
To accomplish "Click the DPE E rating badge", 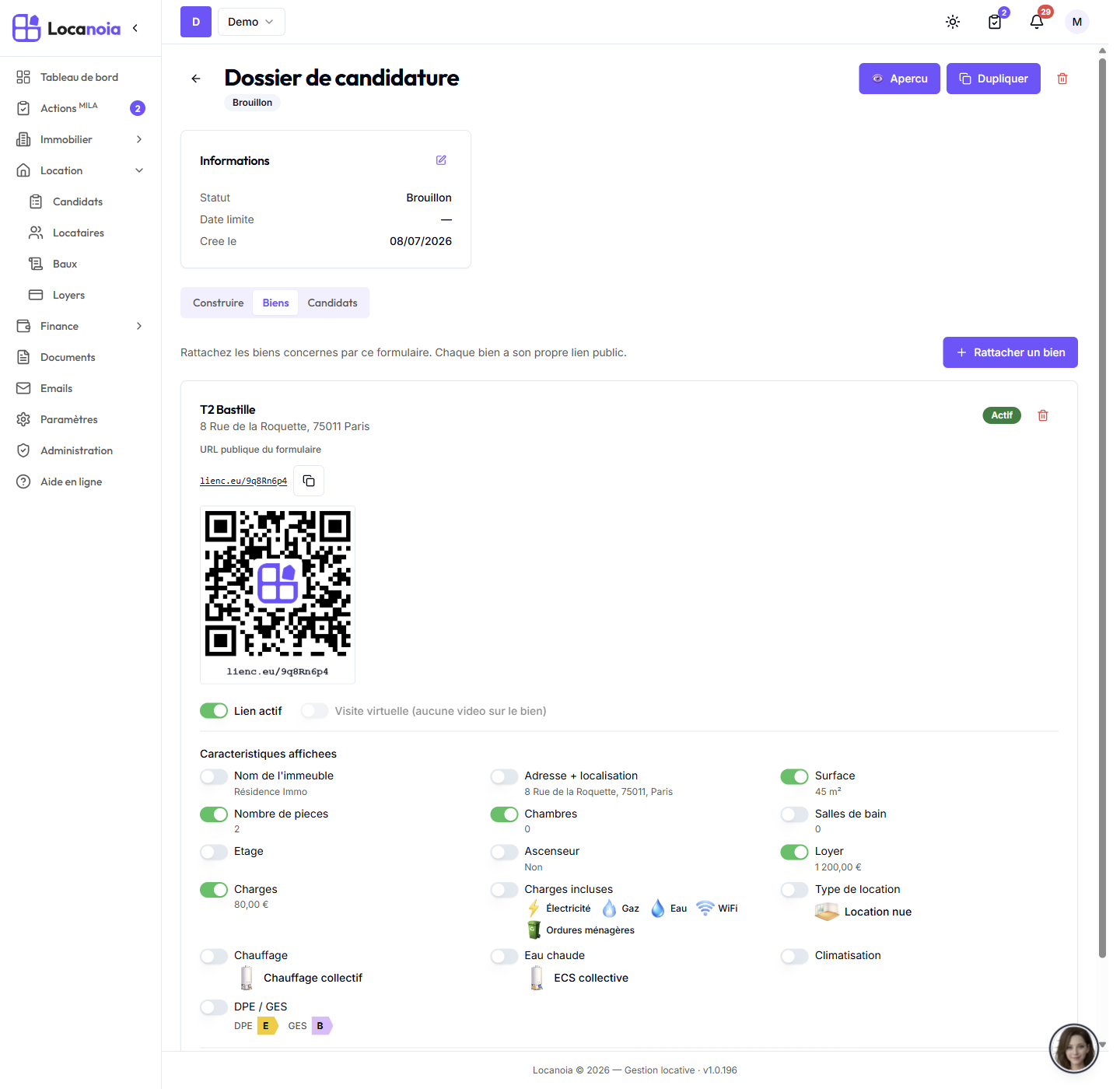I will (268, 1026).
